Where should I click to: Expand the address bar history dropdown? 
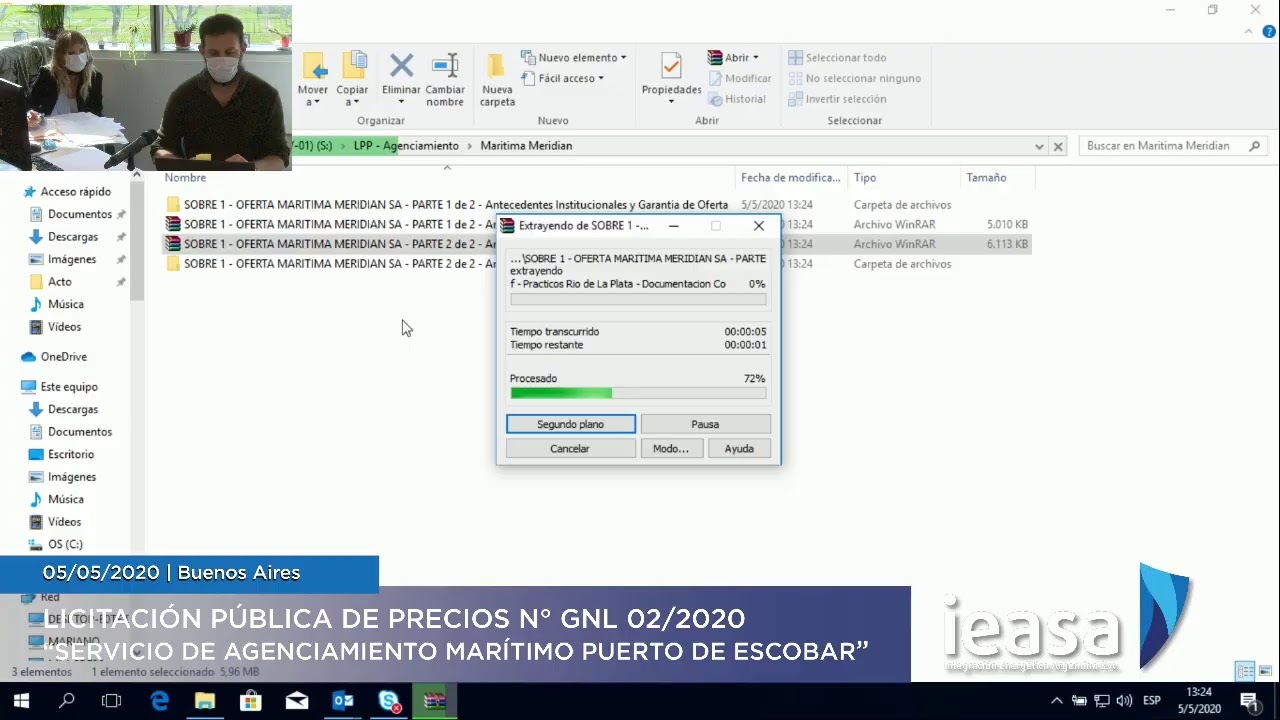pyautogui.click(x=1040, y=146)
